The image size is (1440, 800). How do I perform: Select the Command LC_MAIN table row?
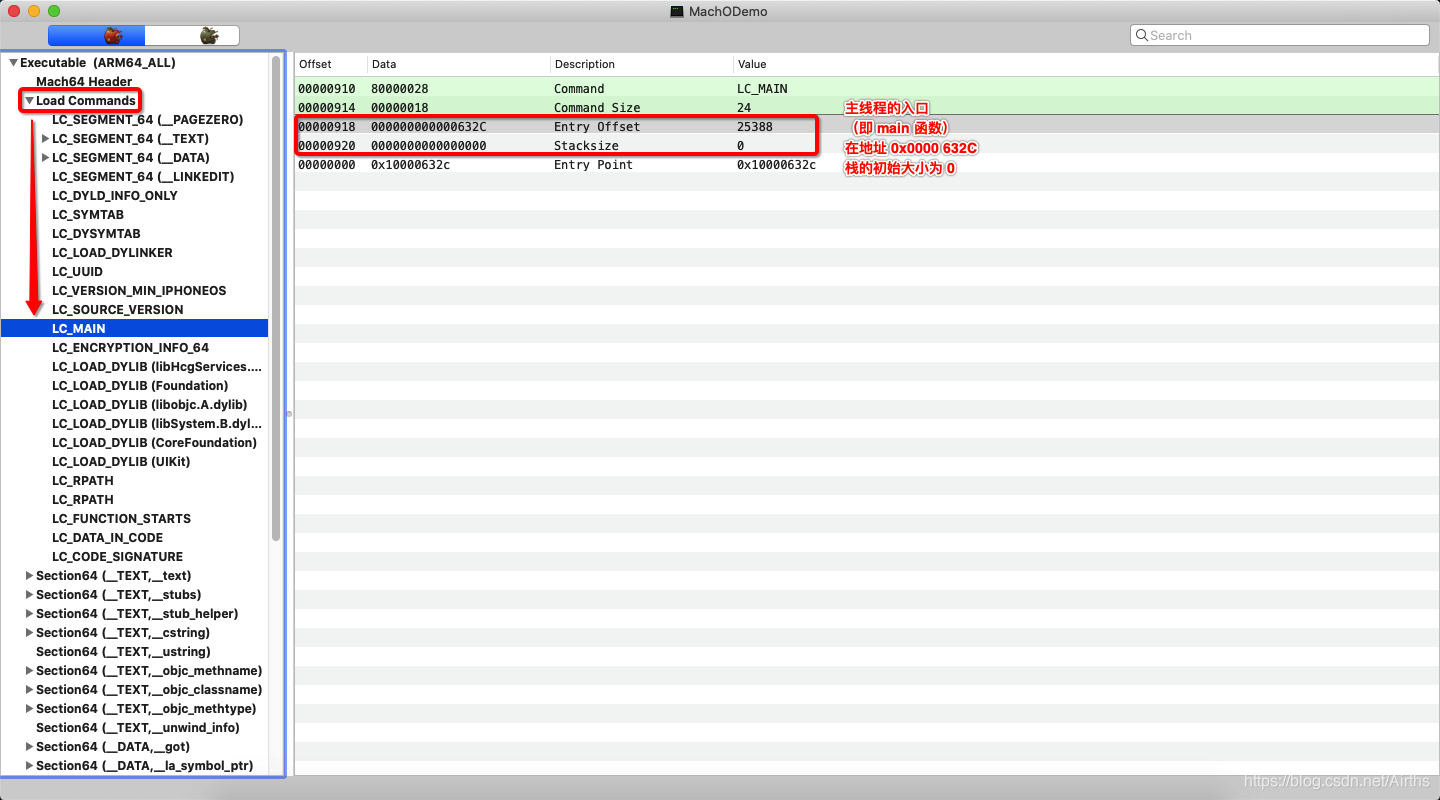867,88
